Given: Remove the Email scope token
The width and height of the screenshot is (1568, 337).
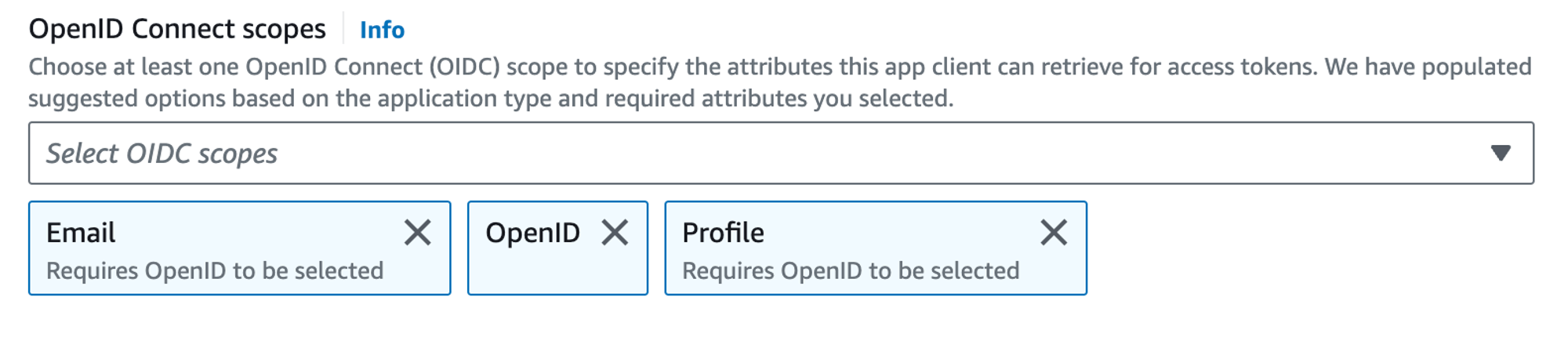Looking at the screenshot, I should click(417, 233).
